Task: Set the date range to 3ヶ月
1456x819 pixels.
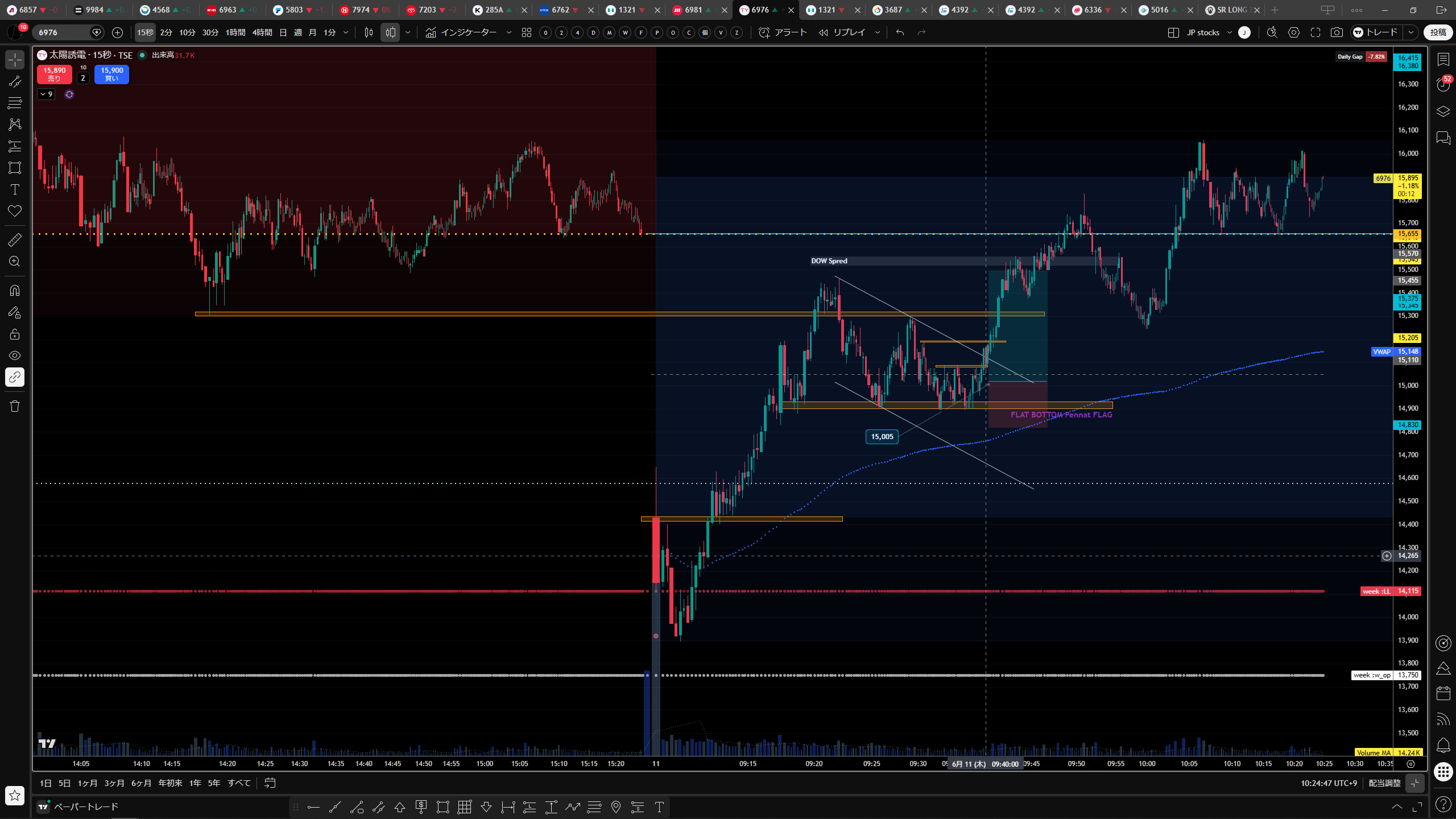Action: click(x=114, y=783)
